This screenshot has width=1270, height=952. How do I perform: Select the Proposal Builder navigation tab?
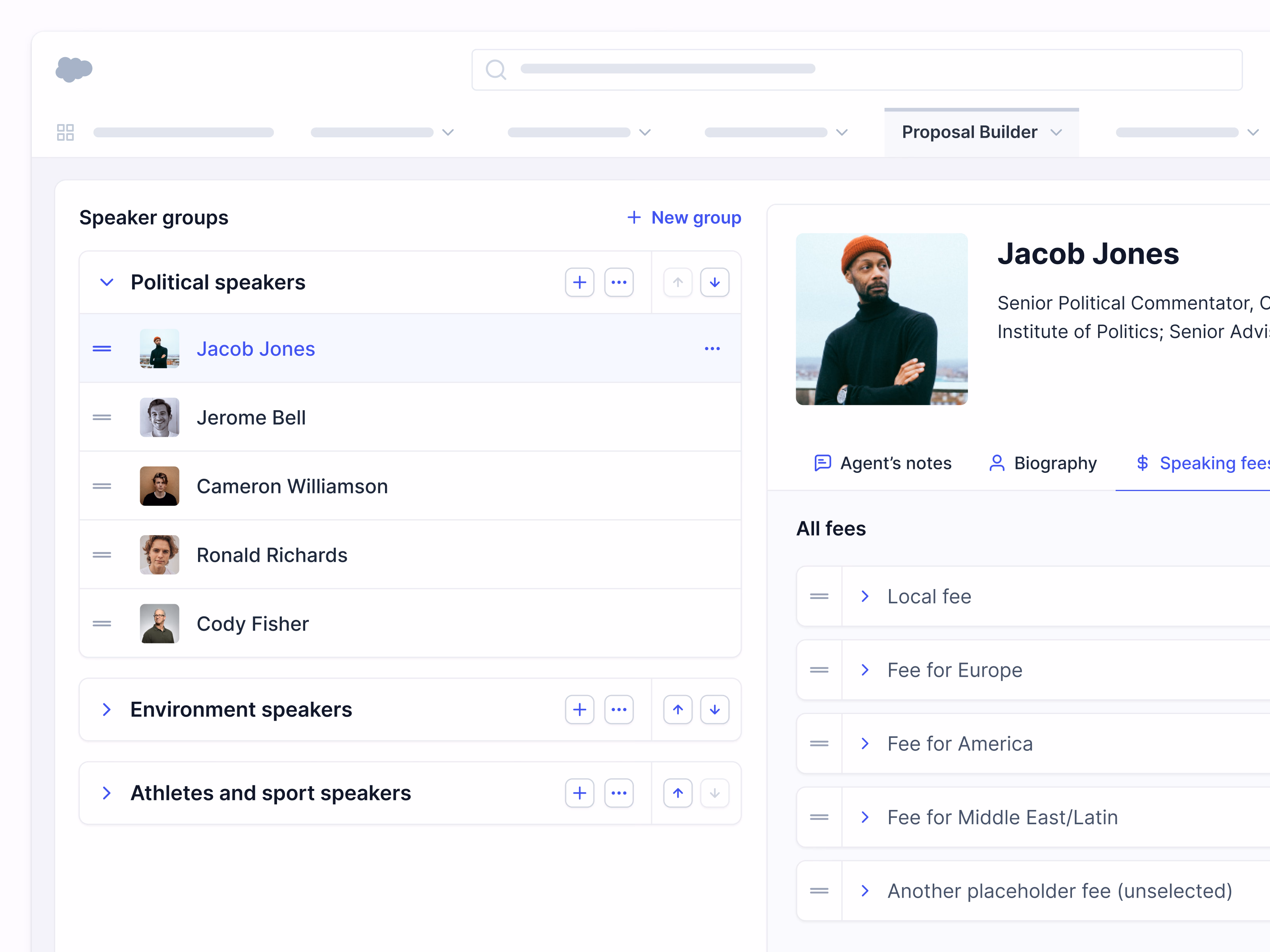[981, 132]
